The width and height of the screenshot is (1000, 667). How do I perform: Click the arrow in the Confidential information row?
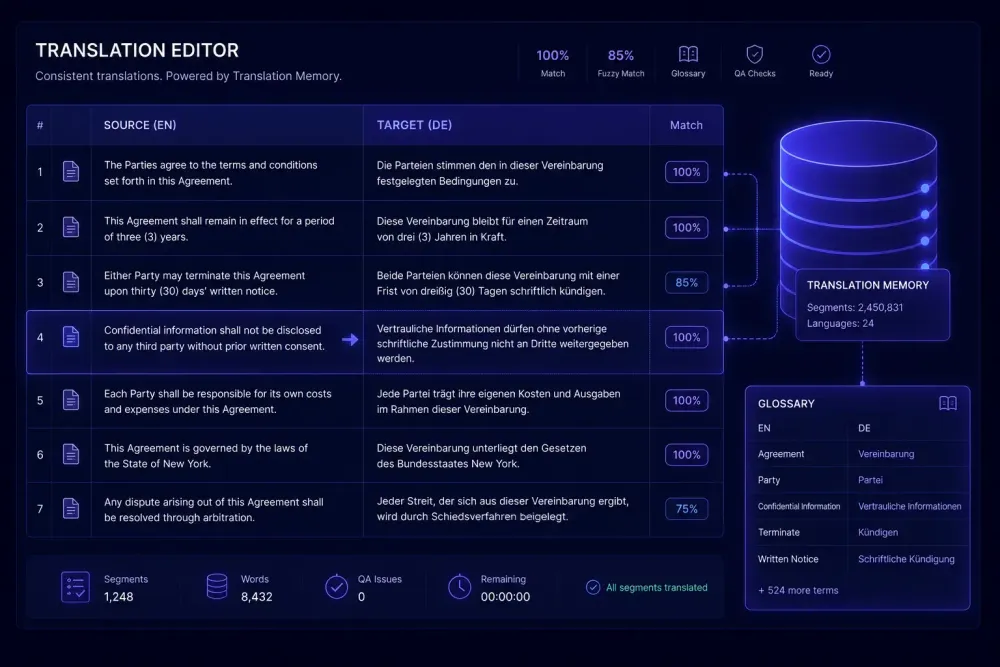pyautogui.click(x=349, y=339)
